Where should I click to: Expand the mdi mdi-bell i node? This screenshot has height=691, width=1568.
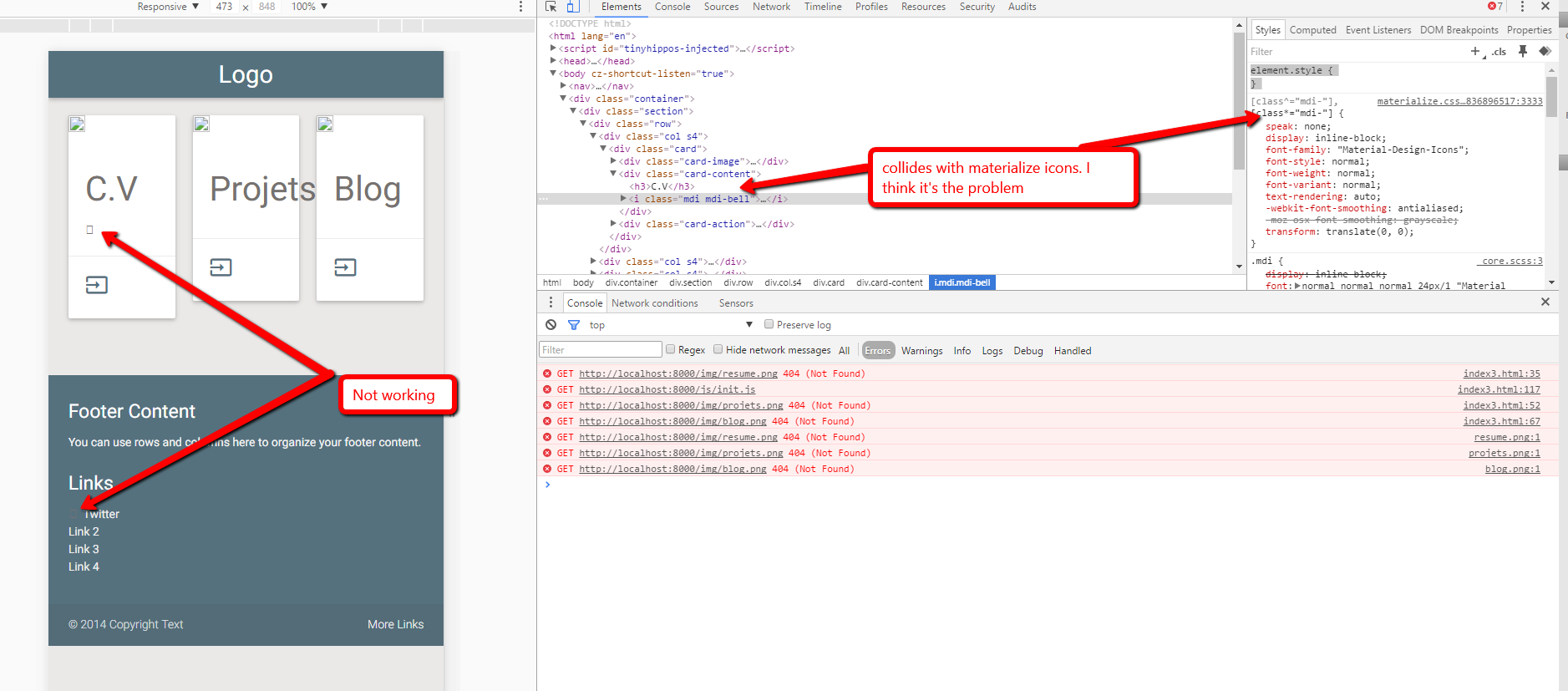click(623, 199)
